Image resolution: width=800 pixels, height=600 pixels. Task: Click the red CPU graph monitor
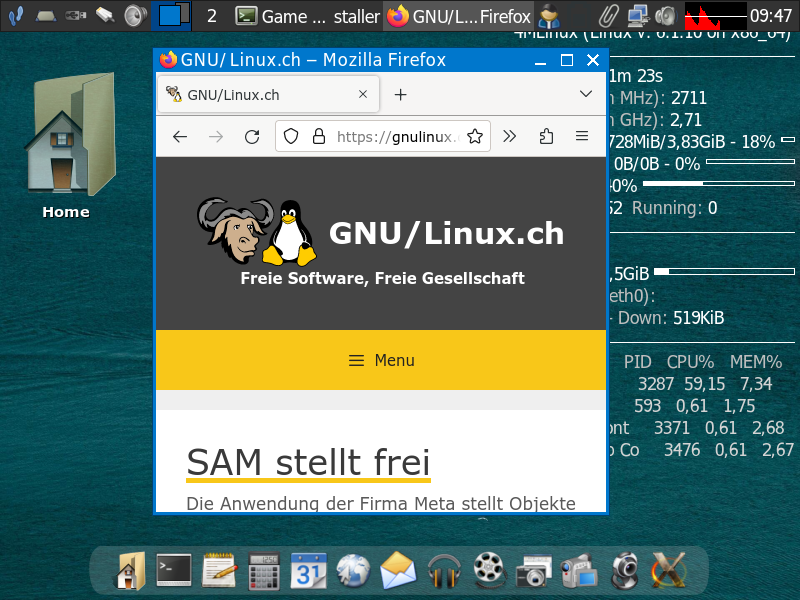715,16
